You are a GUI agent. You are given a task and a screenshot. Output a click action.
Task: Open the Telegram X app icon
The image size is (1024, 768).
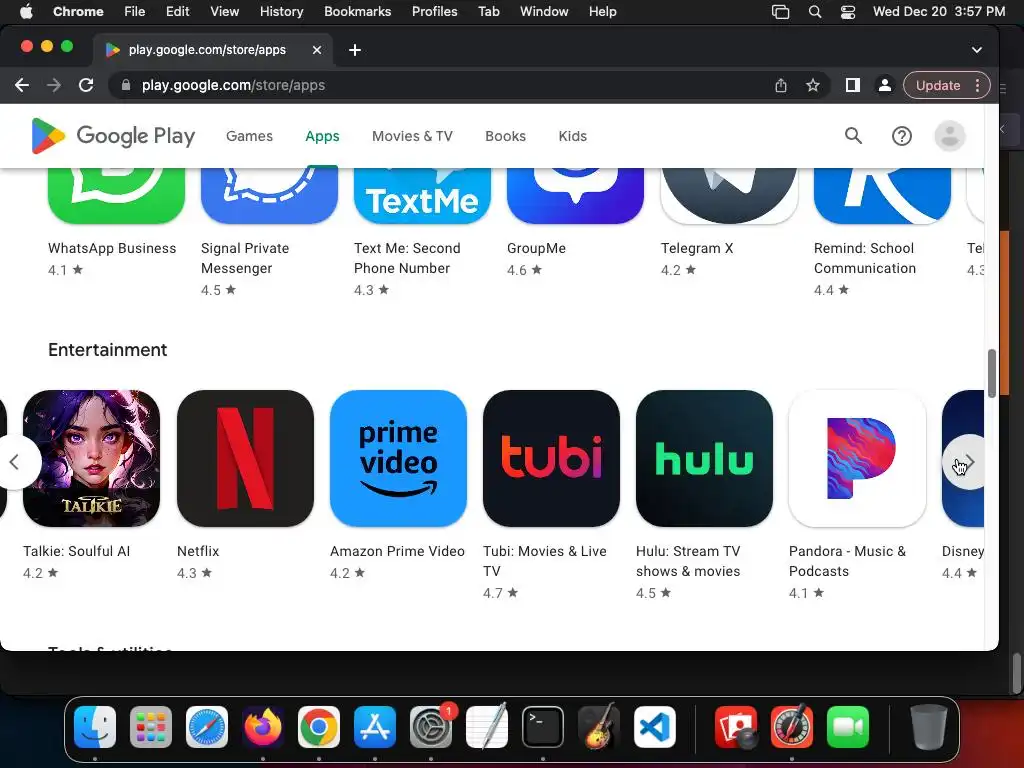(x=729, y=195)
